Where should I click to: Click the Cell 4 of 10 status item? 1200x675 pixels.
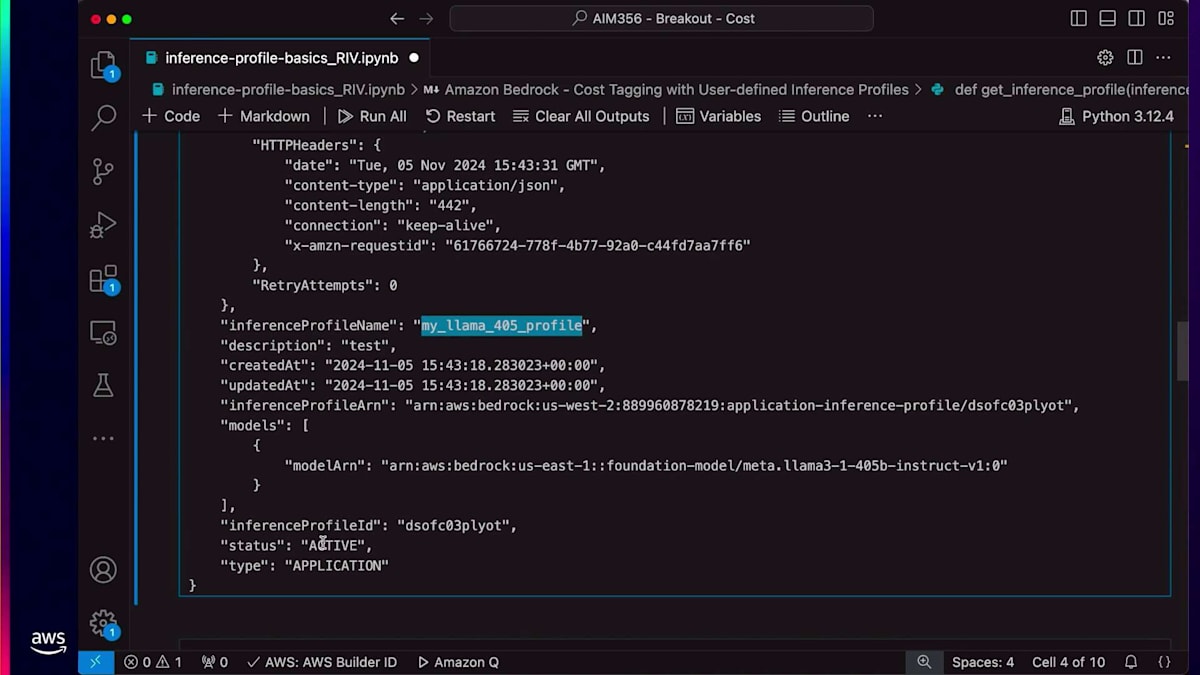(x=1068, y=662)
